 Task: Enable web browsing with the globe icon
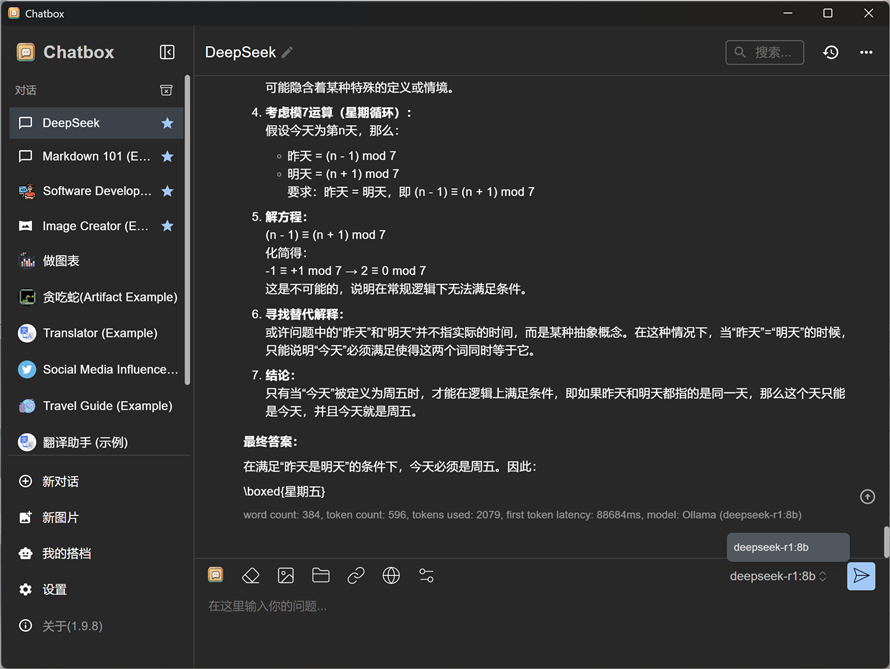[x=391, y=575]
